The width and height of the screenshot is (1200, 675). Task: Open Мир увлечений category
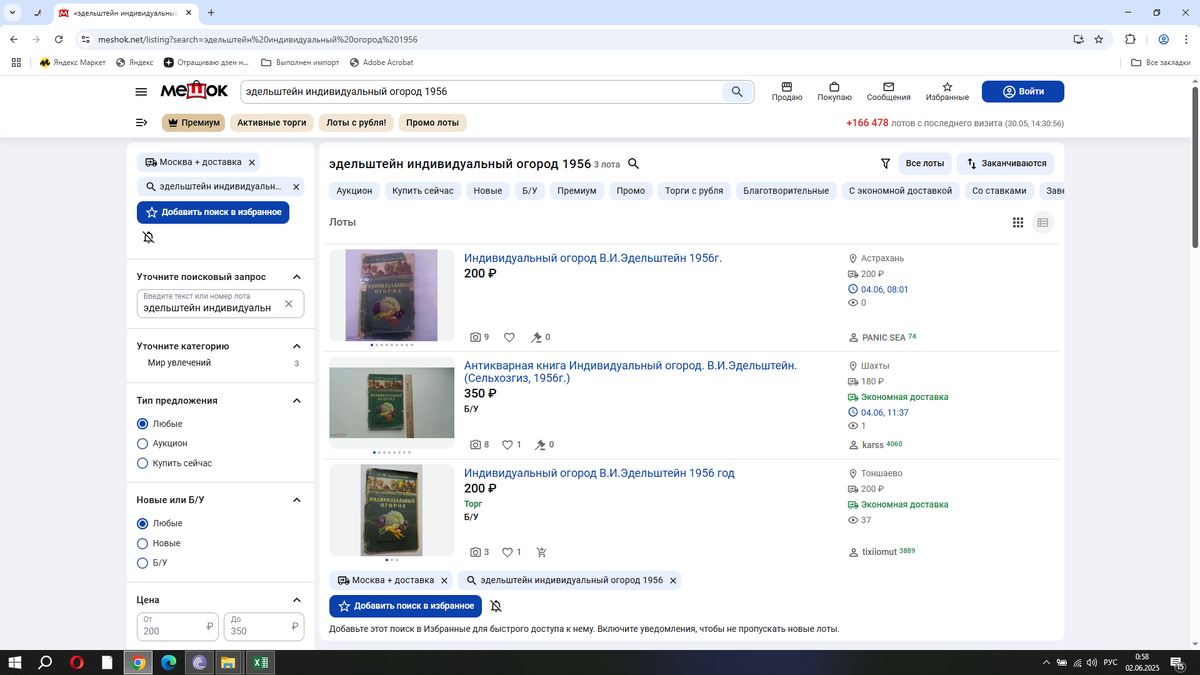[x=179, y=363]
